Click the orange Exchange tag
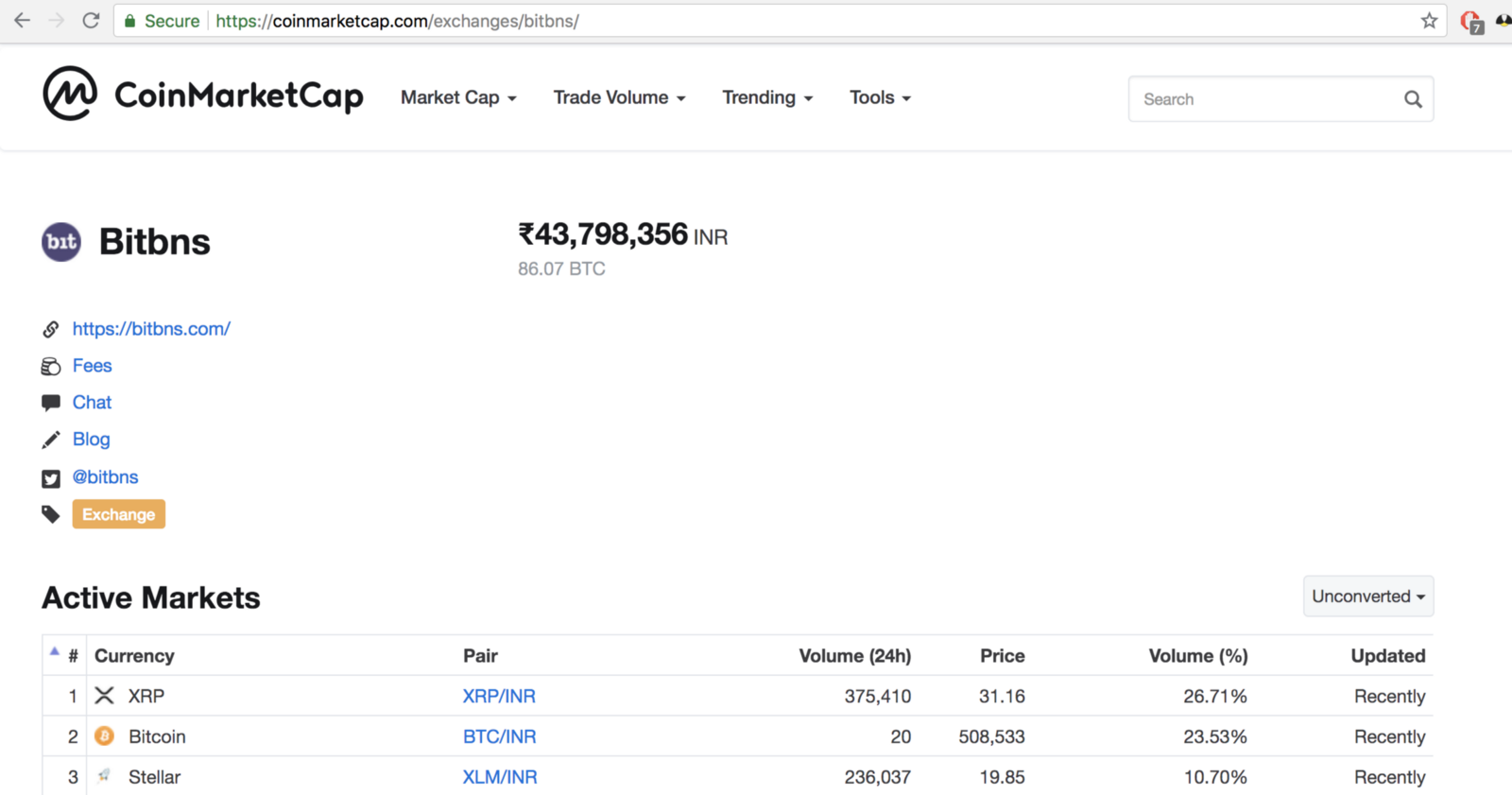 (x=118, y=514)
